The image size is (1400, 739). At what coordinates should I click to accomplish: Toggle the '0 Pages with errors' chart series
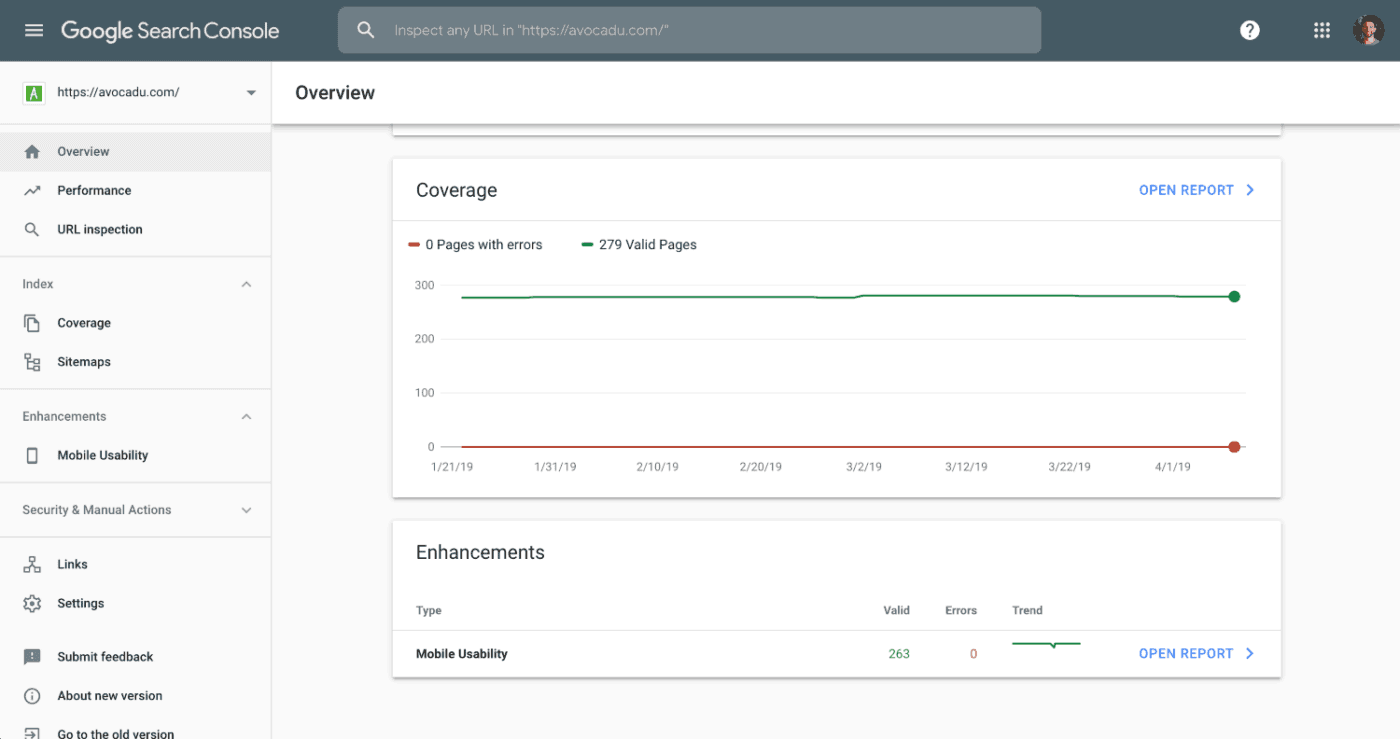point(476,244)
